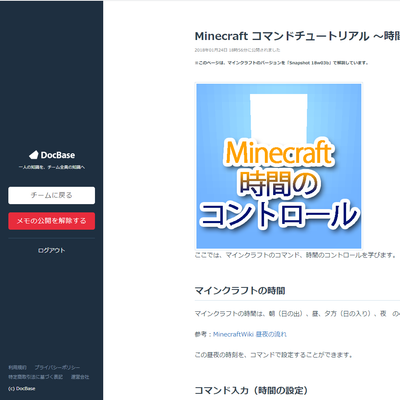Open the プライバシーポリシー footer link
Image resolution: width=400 pixels, height=400 pixels.
tap(57, 367)
